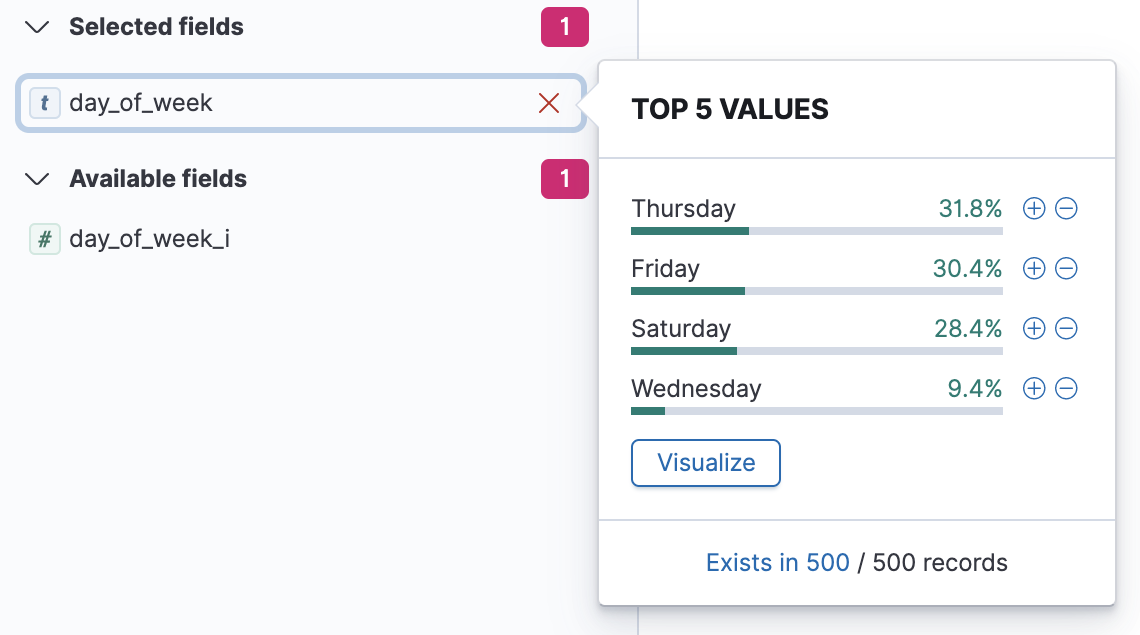Remove day_of_week with the red X
This screenshot has width=1140, height=635.
pos(548,102)
